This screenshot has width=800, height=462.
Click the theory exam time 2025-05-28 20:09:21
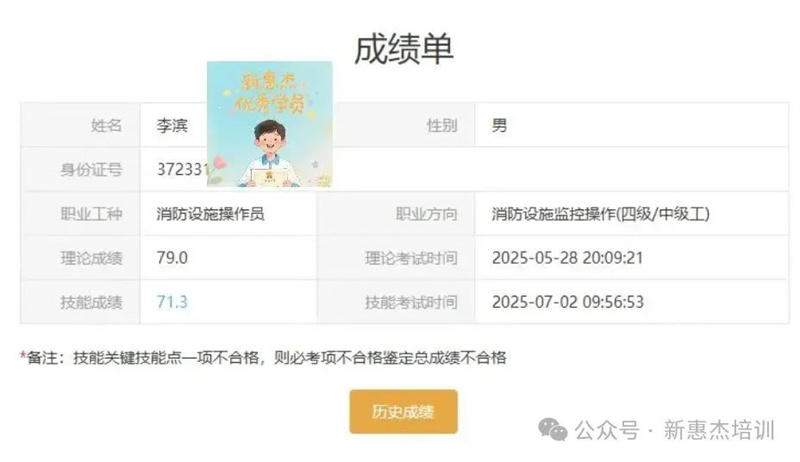click(x=567, y=258)
